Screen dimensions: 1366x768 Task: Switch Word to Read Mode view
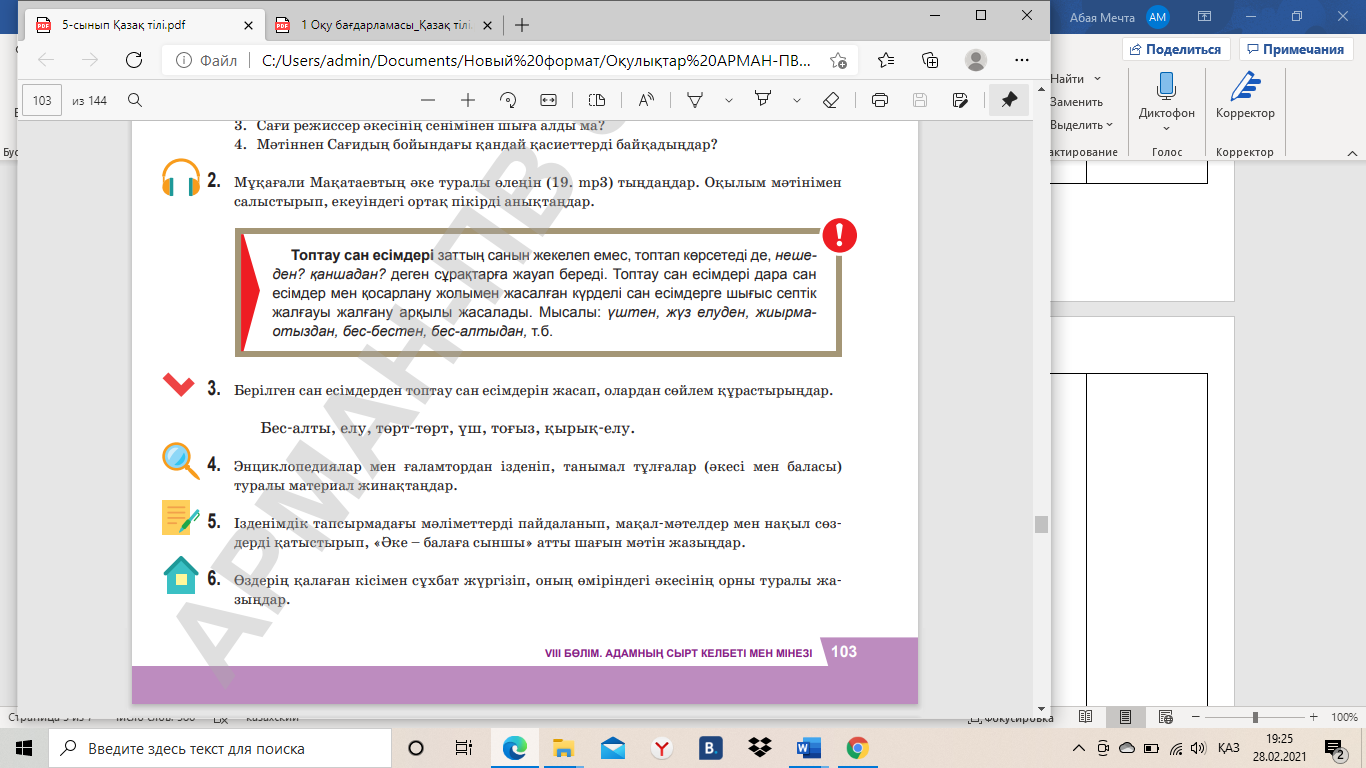point(1085,717)
